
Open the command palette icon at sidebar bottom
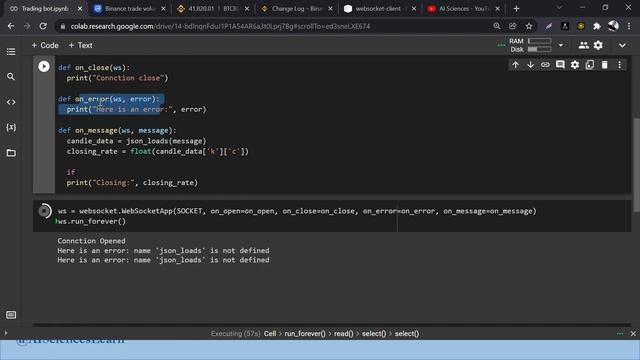(11, 315)
